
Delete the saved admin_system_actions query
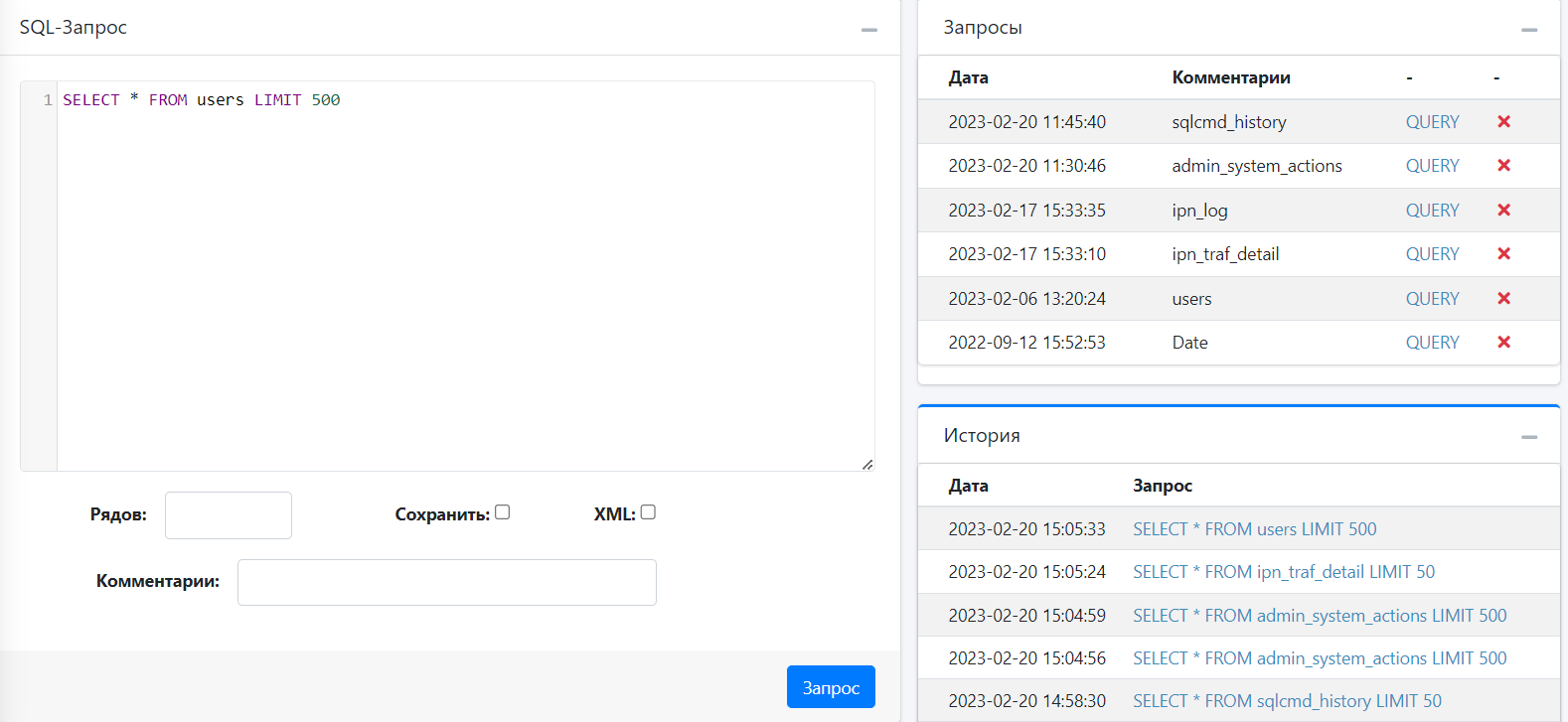coord(1503,166)
